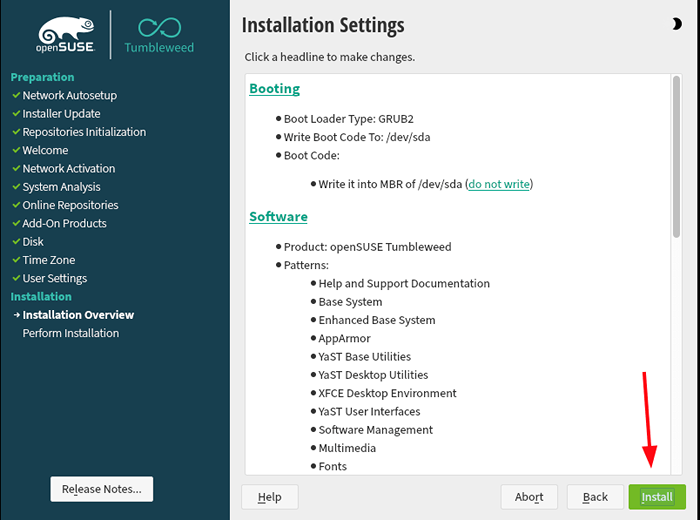Select the Time Zone step
Viewport: 700px width, 520px height.
(x=49, y=260)
